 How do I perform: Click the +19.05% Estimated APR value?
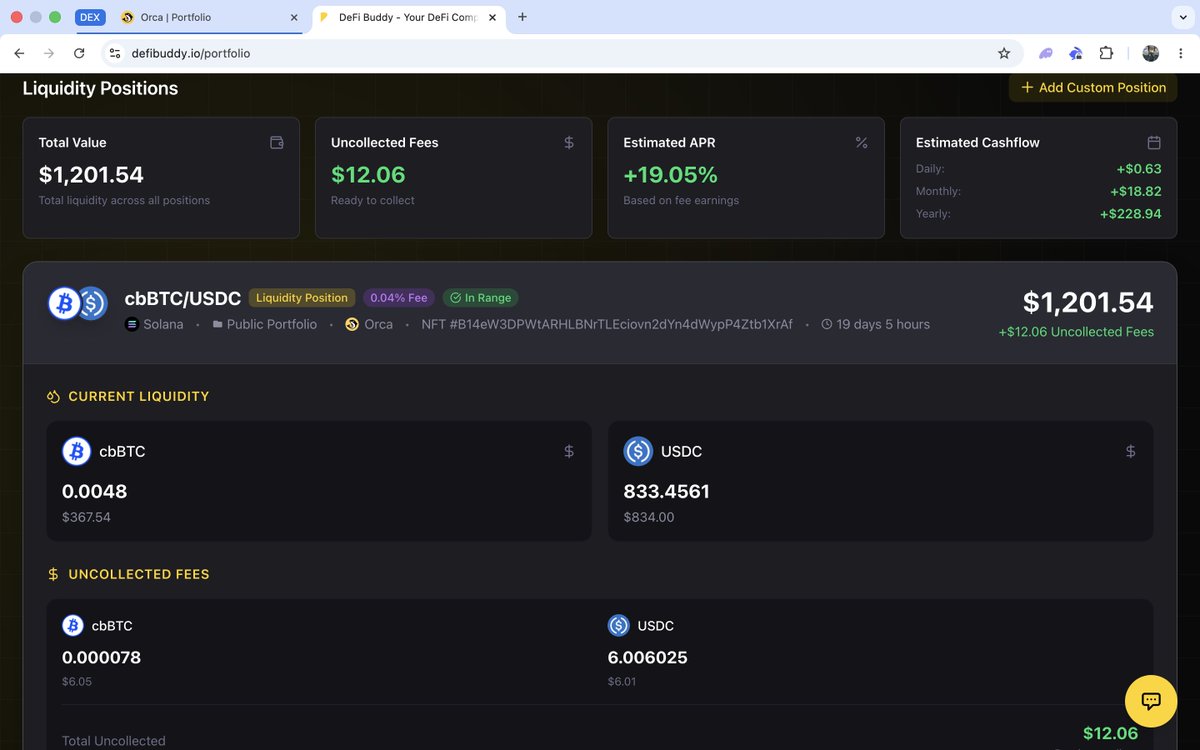pyautogui.click(x=671, y=175)
